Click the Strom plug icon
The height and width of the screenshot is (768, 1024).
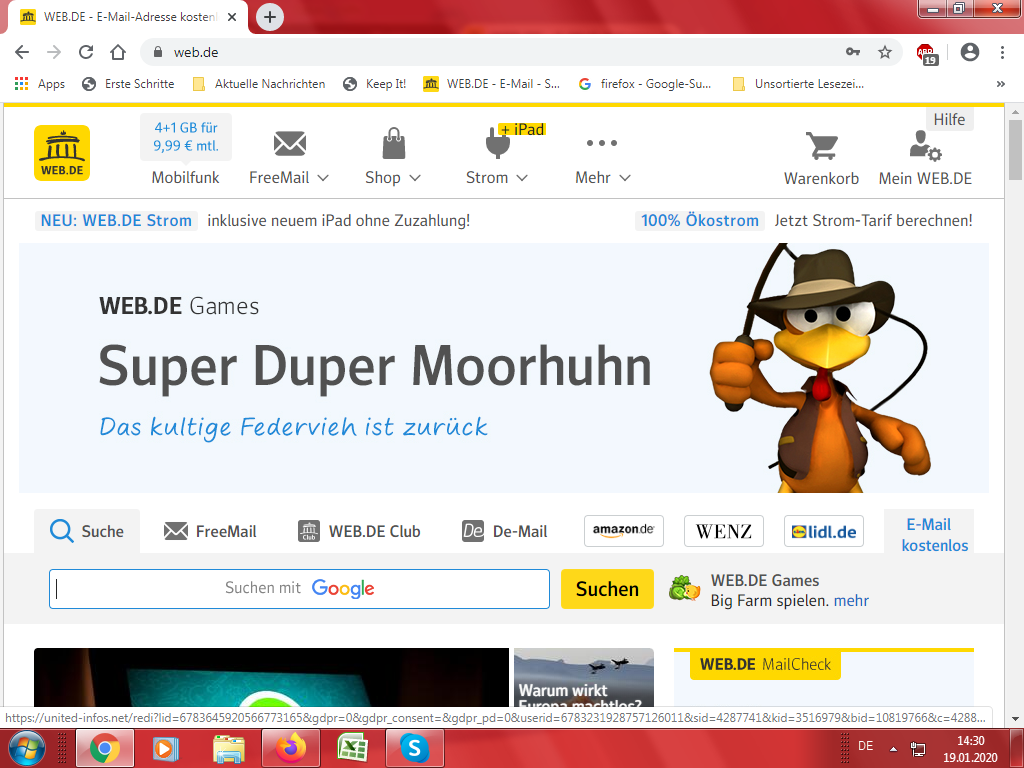pyautogui.click(x=498, y=143)
